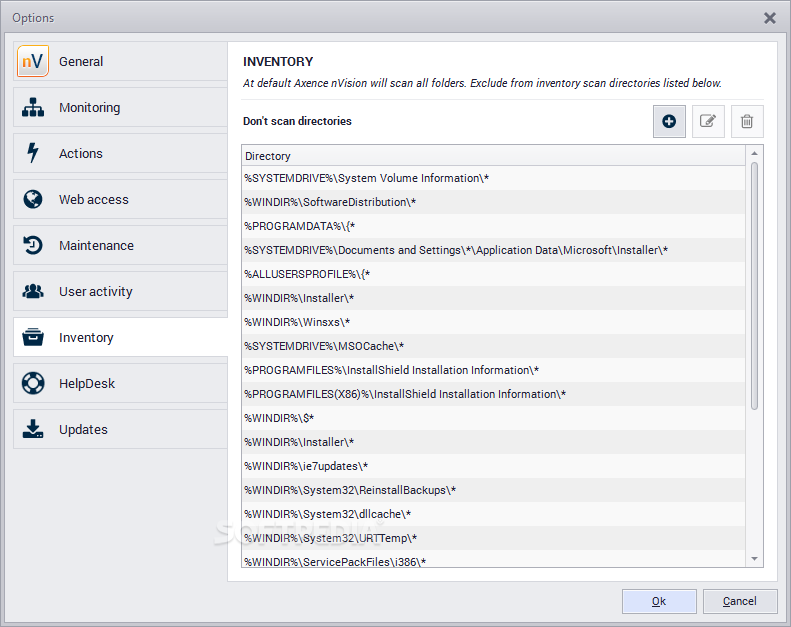
Task: Click the add directory plus icon
Action: point(669,121)
